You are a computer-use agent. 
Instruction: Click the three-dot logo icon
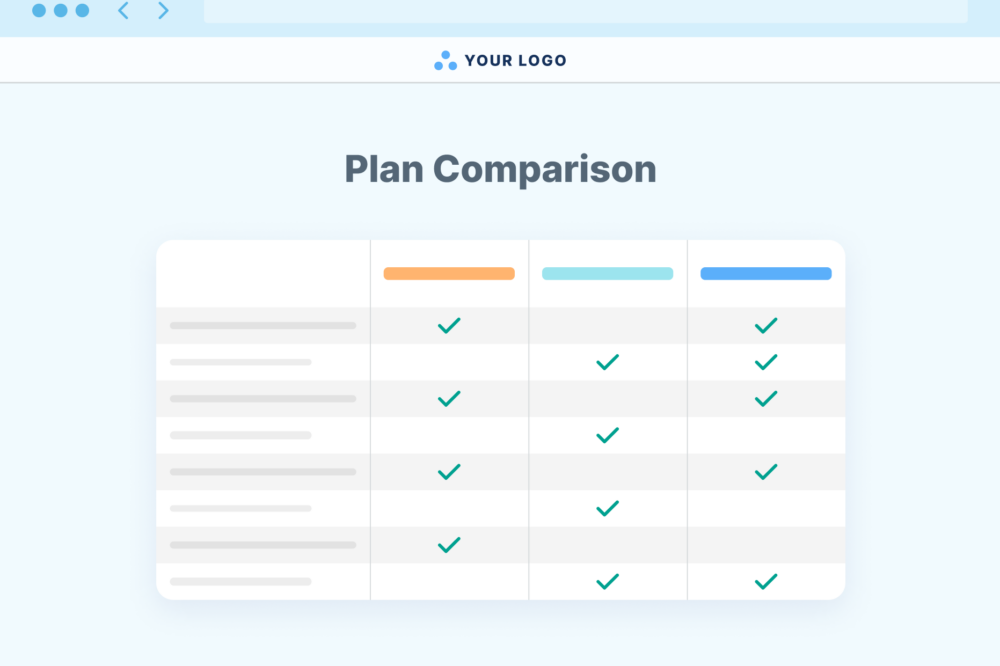point(445,61)
